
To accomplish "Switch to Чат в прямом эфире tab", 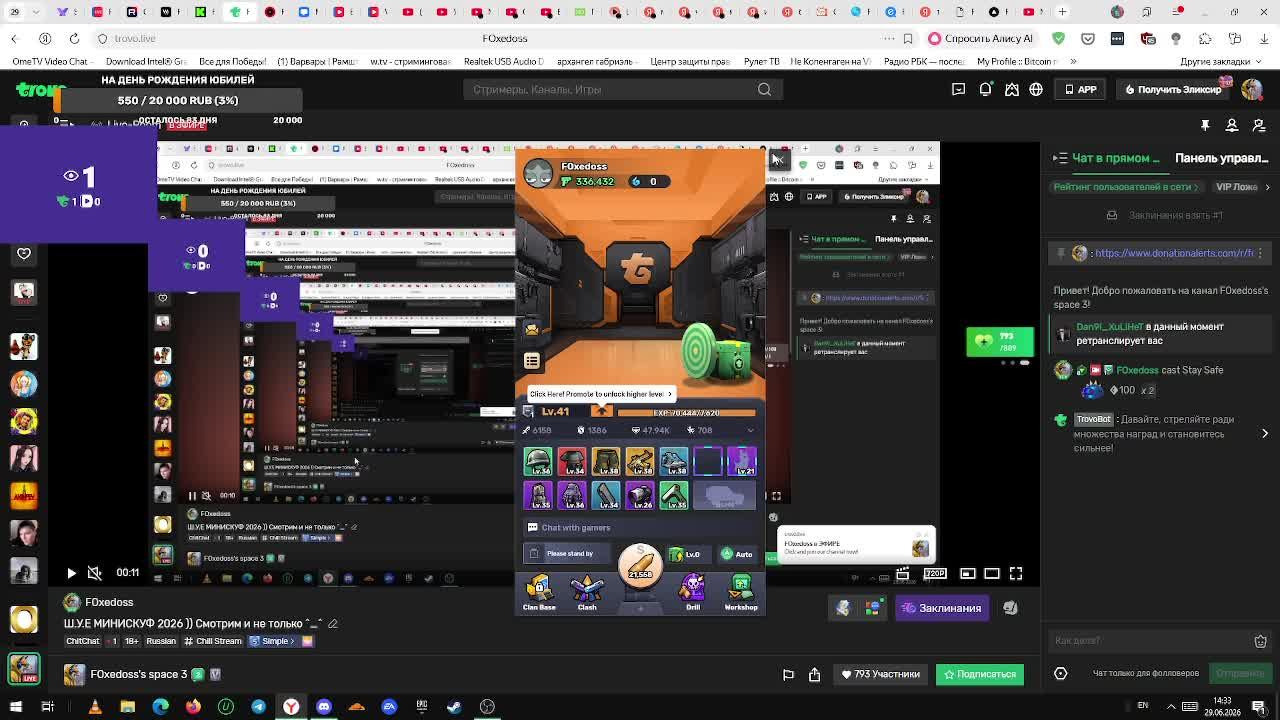I will tap(1116, 158).
